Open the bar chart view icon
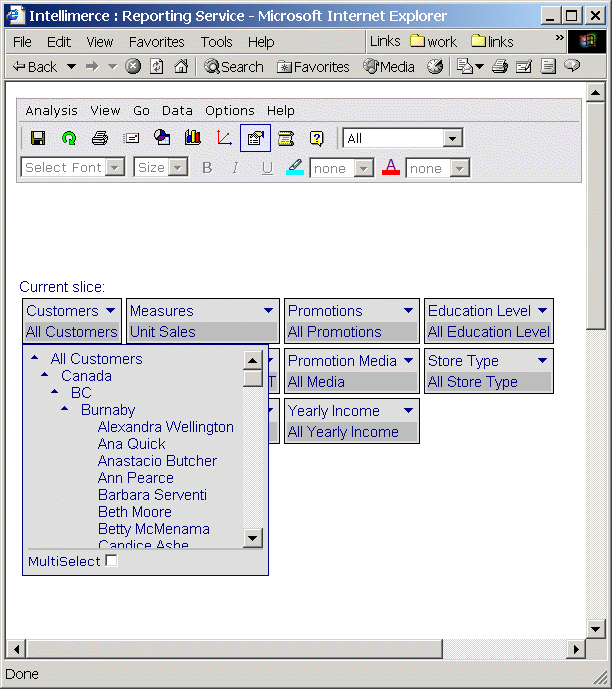This screenshot has height=689, width=612. click(x=193, y=138)
